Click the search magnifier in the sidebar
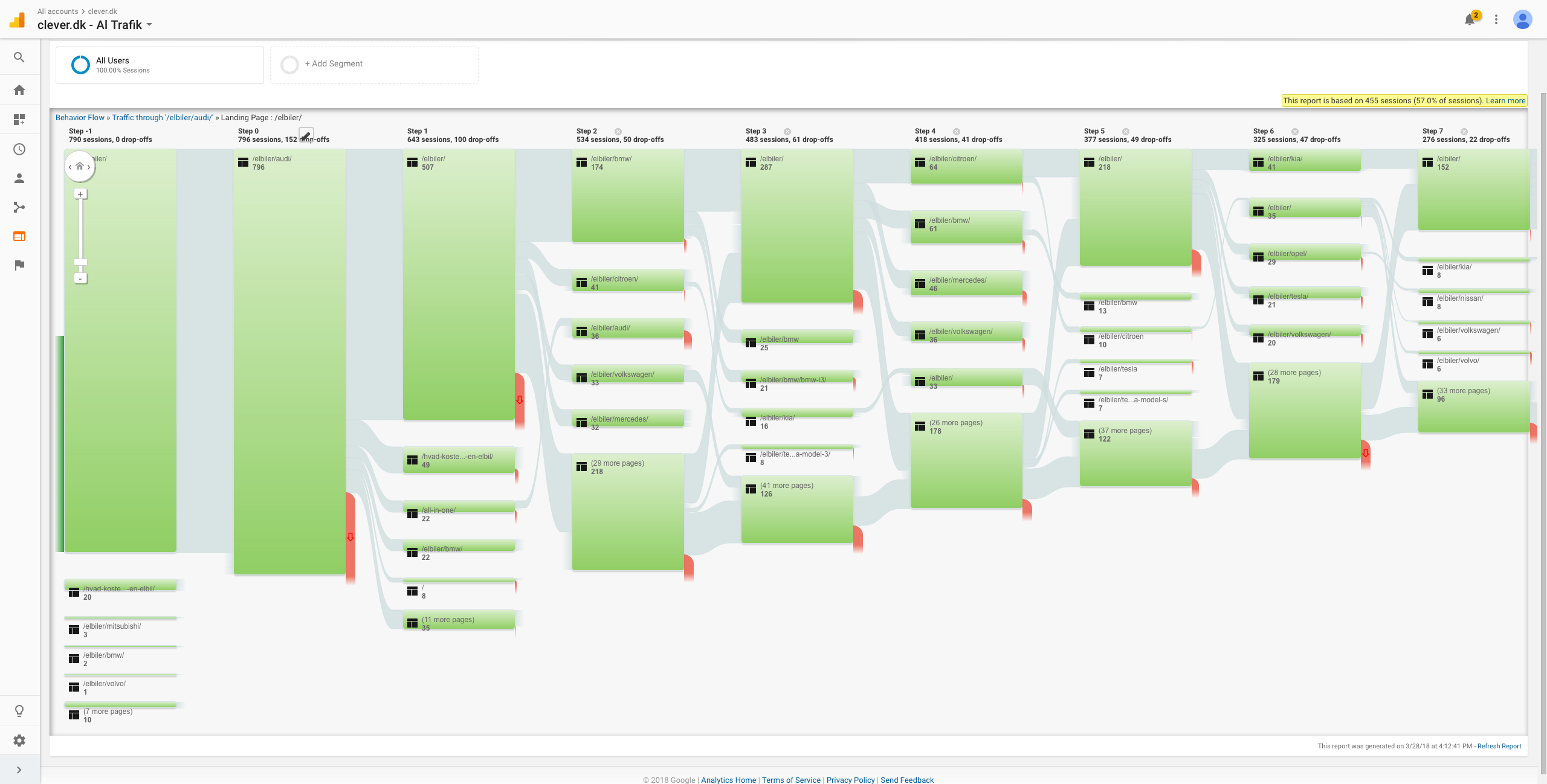This screenshot has width=1547, height=784. [19, 57]
